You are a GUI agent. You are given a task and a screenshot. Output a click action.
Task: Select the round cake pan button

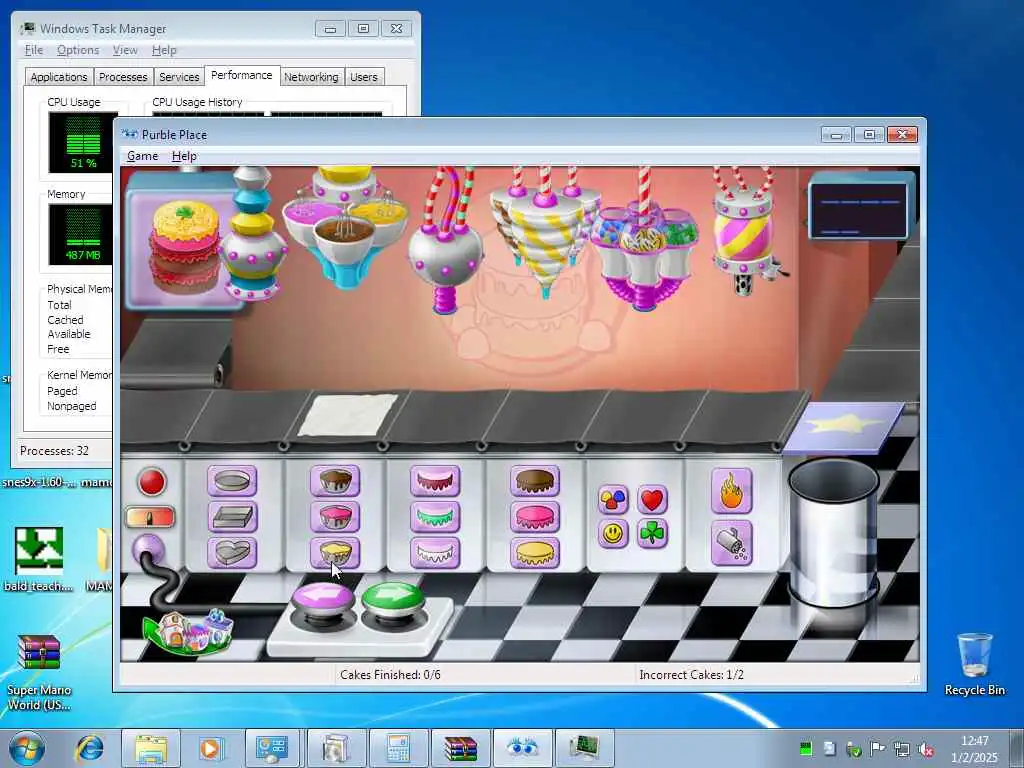tap(232, 481)
